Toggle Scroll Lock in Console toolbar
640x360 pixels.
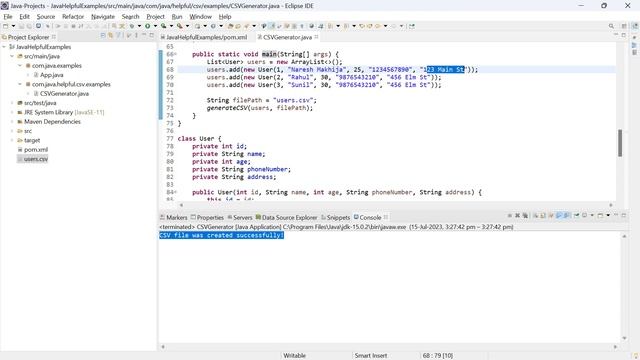tap(543, 216)
